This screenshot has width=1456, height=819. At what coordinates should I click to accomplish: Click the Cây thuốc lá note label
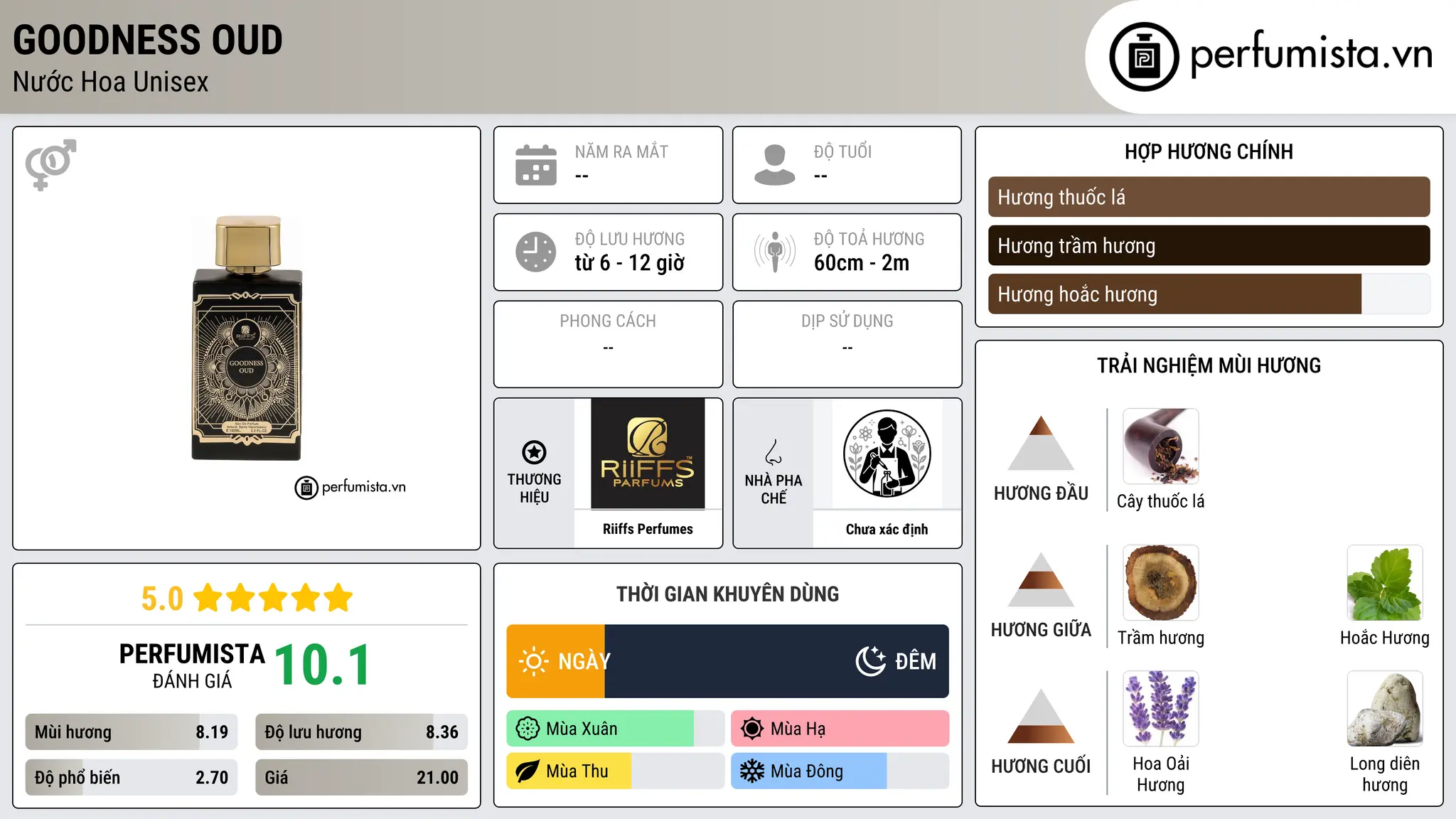[1160, 501]
